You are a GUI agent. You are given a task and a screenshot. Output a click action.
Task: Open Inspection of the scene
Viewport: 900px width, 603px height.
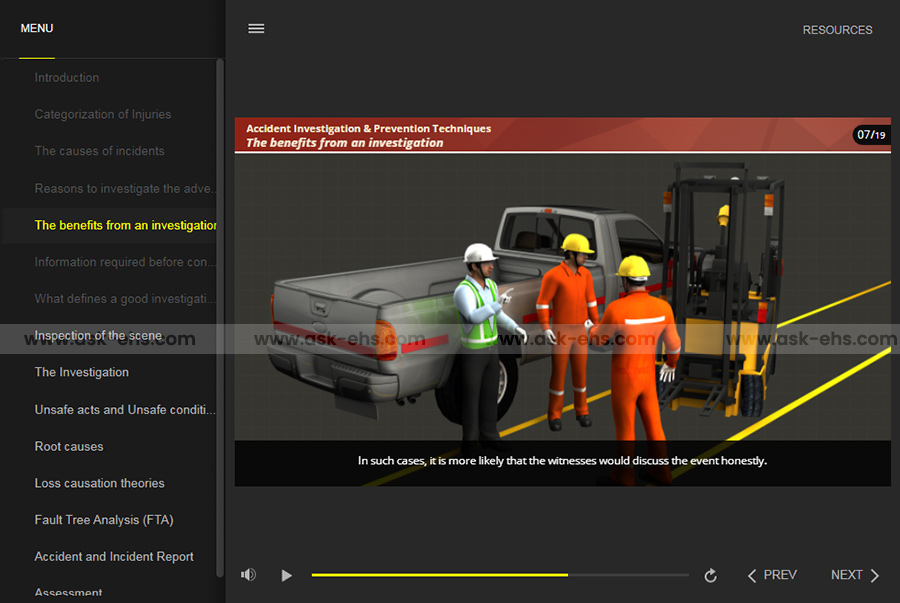pos(98,336)
